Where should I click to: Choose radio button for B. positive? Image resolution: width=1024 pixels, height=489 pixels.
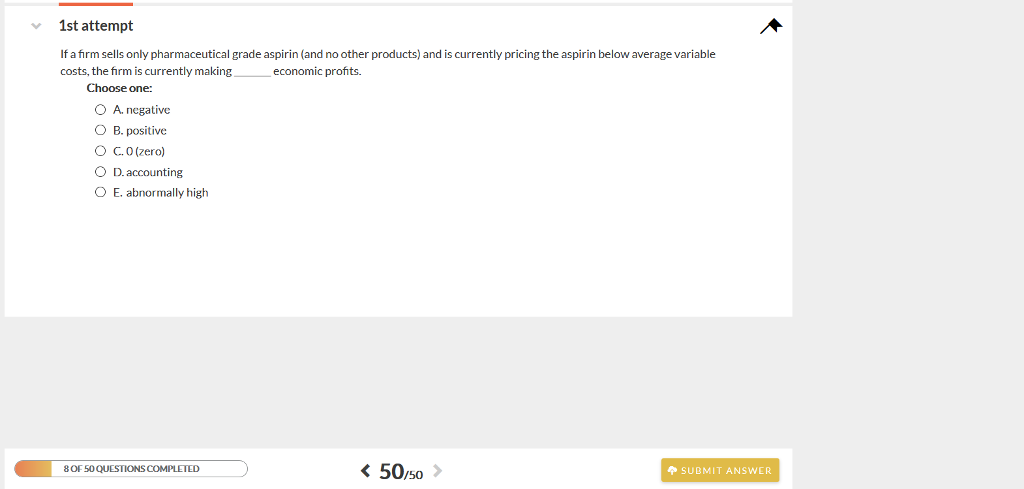click(x=100, y=131)
